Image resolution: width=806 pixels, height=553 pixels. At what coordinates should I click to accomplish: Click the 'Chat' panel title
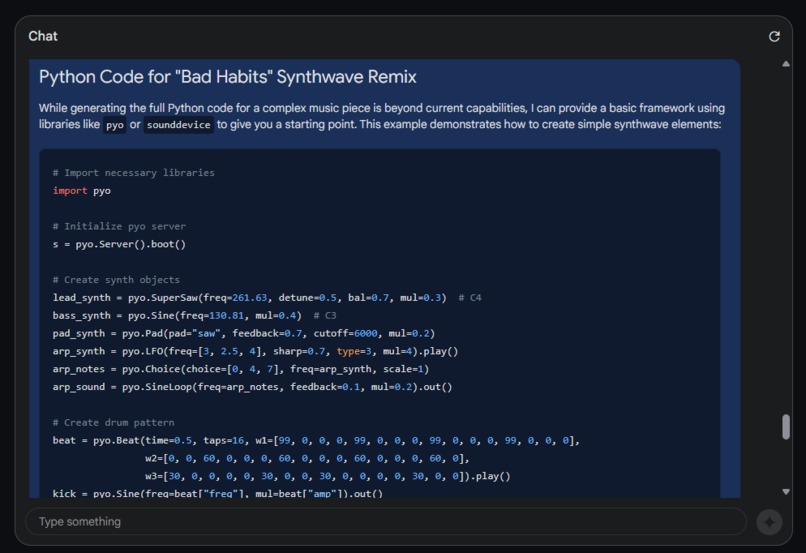click(x=43, y=36)
